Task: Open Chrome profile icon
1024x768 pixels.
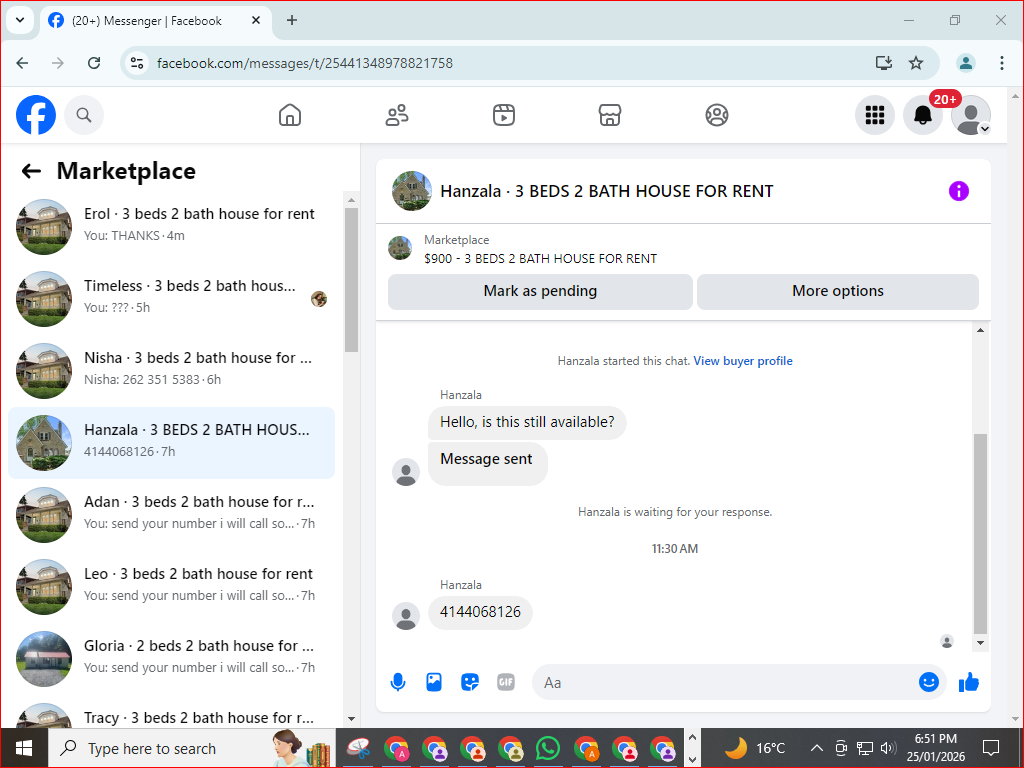Action: [965, 63]
